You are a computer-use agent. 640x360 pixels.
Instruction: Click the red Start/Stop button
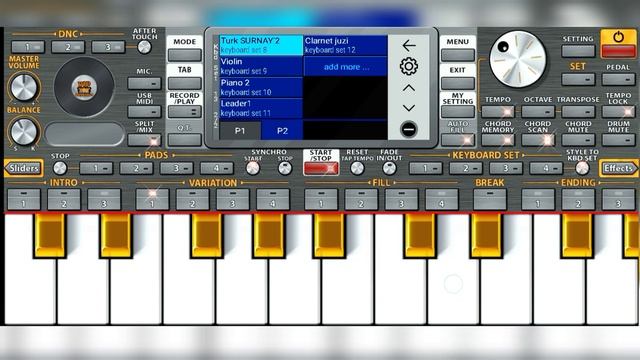[321, 168]
